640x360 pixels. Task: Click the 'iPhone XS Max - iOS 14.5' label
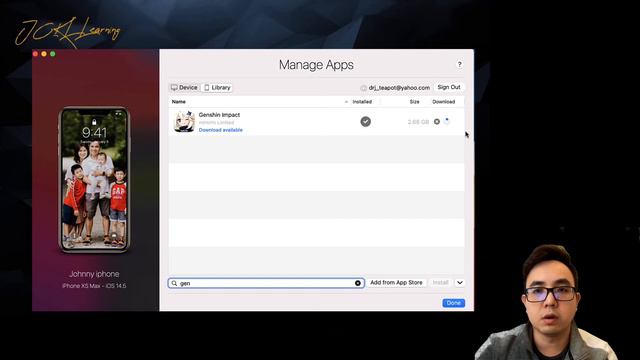click(x=94, y=286)
